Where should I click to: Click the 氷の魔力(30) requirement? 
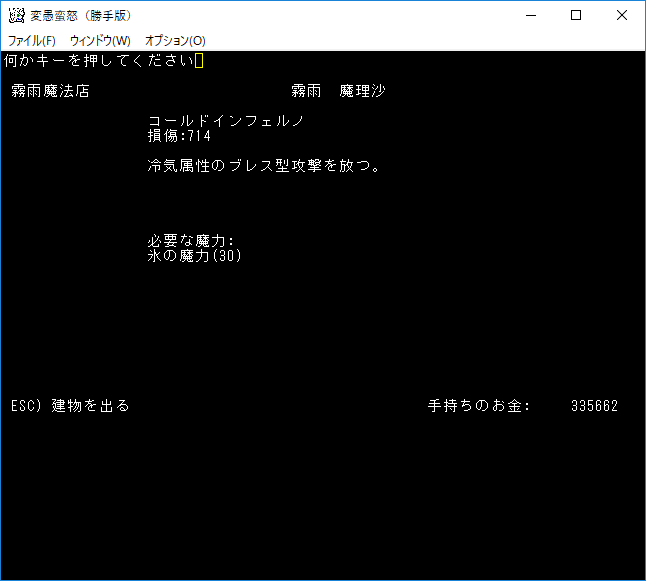pos(195,256)
